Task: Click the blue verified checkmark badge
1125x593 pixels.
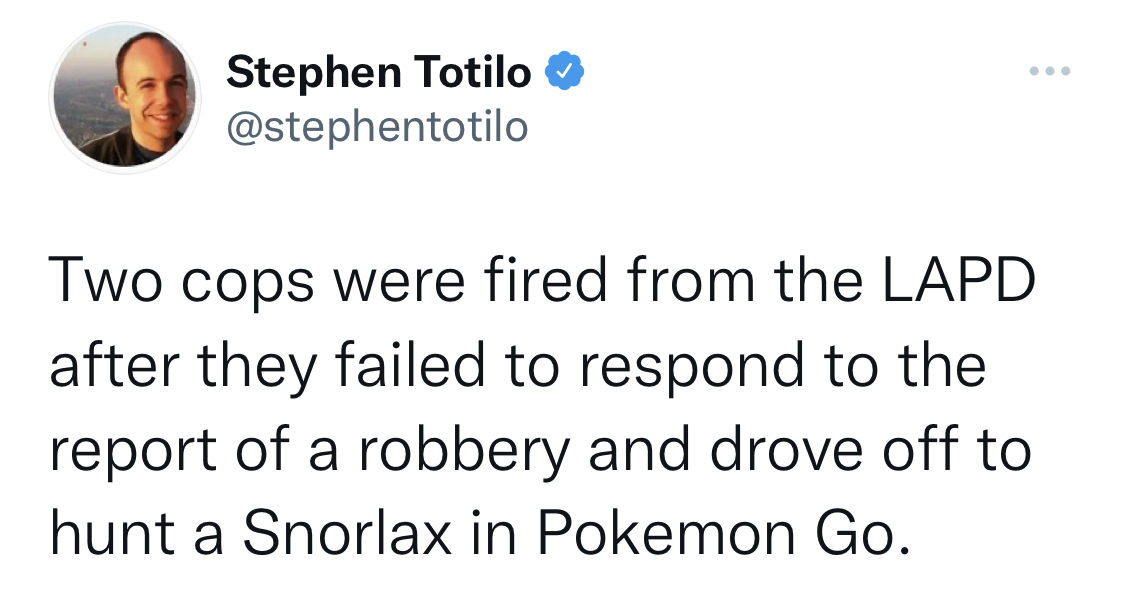Action: (565, 70)
